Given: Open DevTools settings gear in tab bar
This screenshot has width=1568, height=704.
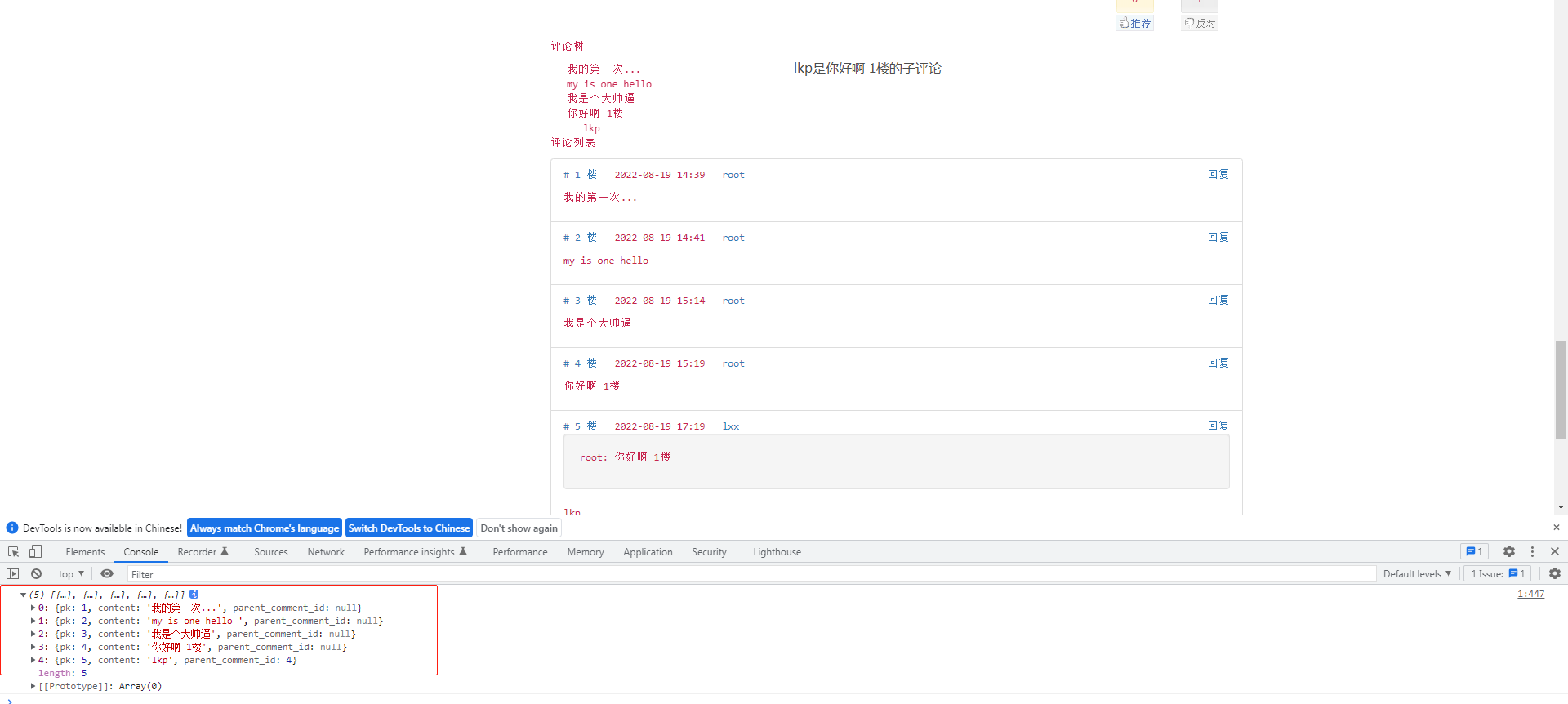Looking at the screenshot, I should (1509, 552).
